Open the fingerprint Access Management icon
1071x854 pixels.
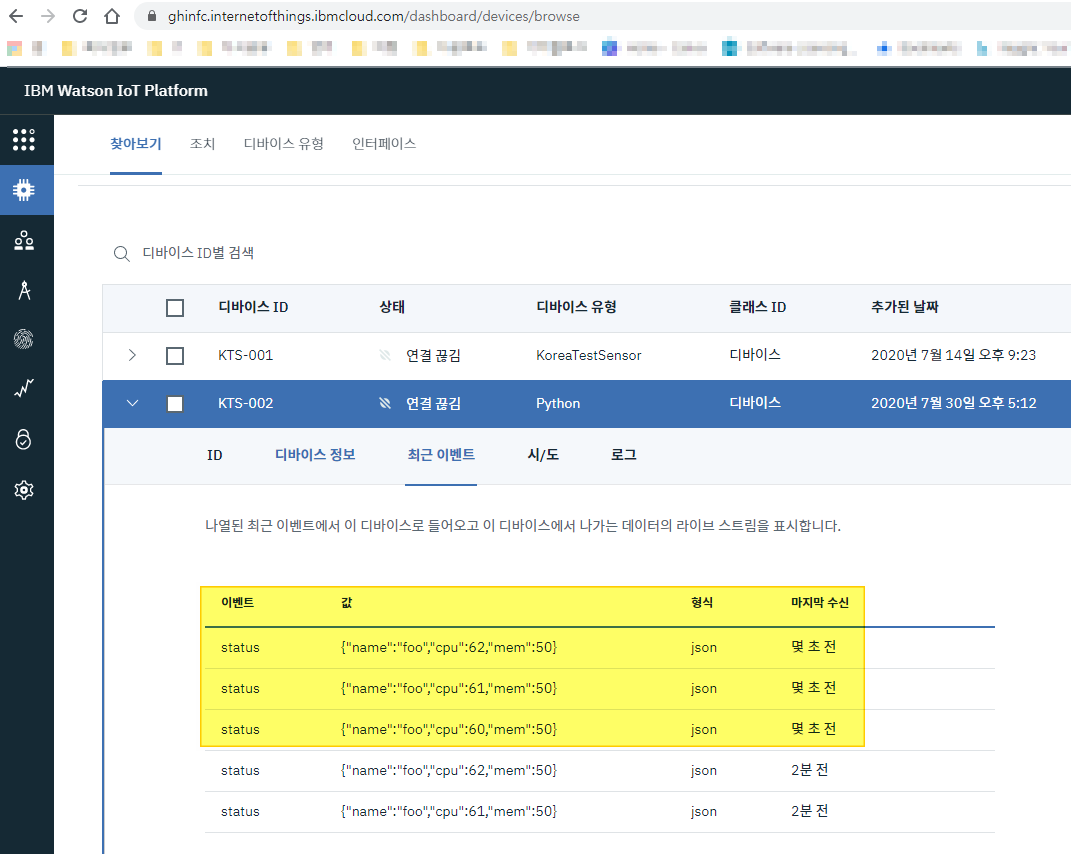pyautogui.click(x=24, y=339)
